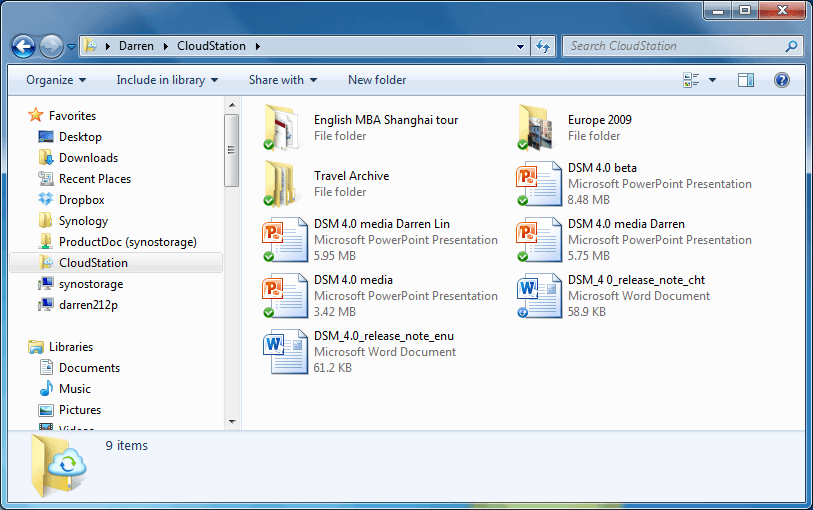Click the CloudStation icon in sidebar

pos(46,263)
